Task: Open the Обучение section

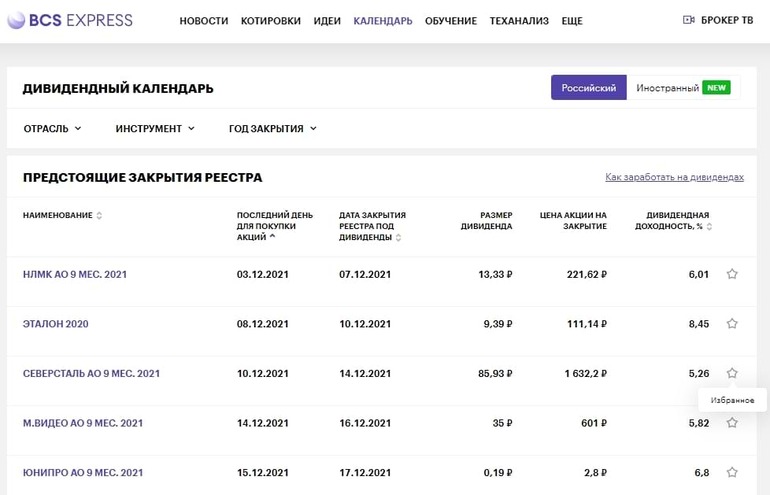Action: pos(451,21)
